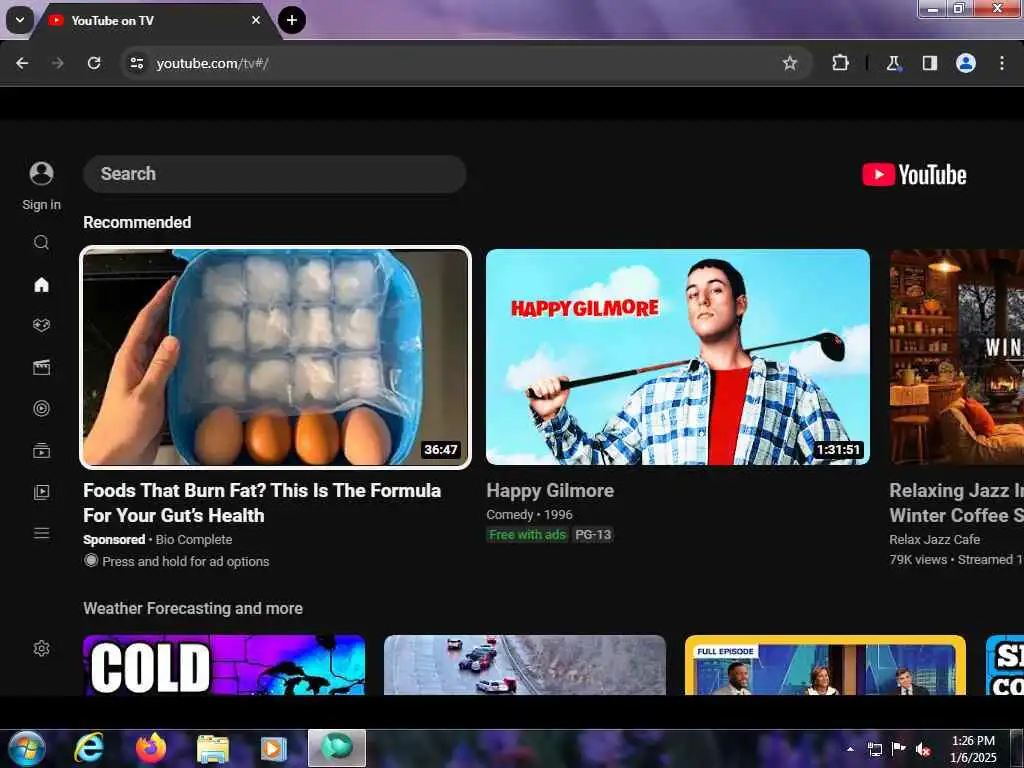Open the Windows Start button
The width and height of the screenshot is (1024, 768).
27,748
